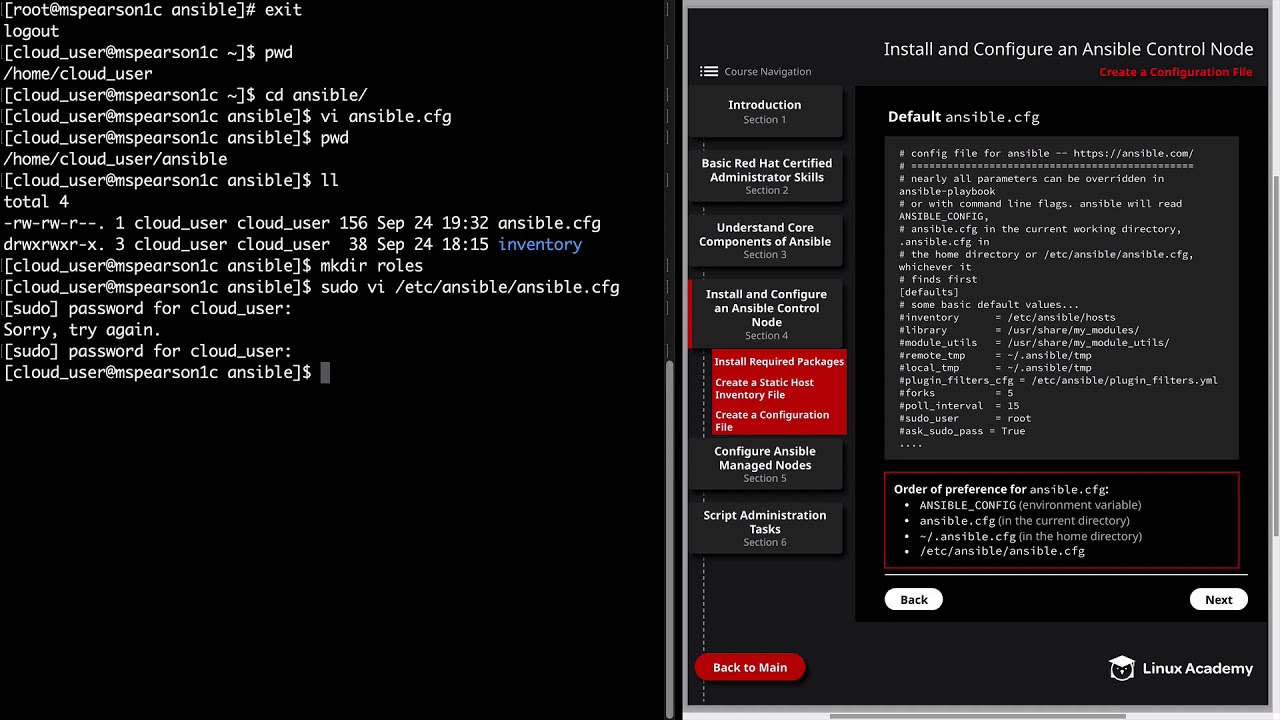
Task: Click 'vi ansible.cfg' command in terminal
Action: coord(386,117)
